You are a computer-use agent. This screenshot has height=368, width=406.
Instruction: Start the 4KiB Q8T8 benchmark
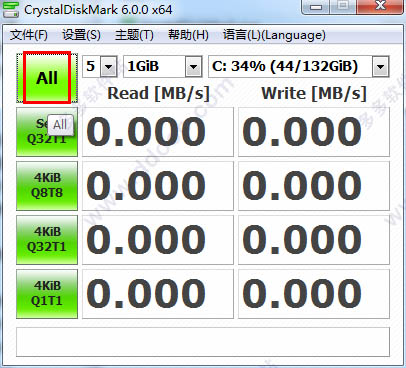[x=47, y=186]
